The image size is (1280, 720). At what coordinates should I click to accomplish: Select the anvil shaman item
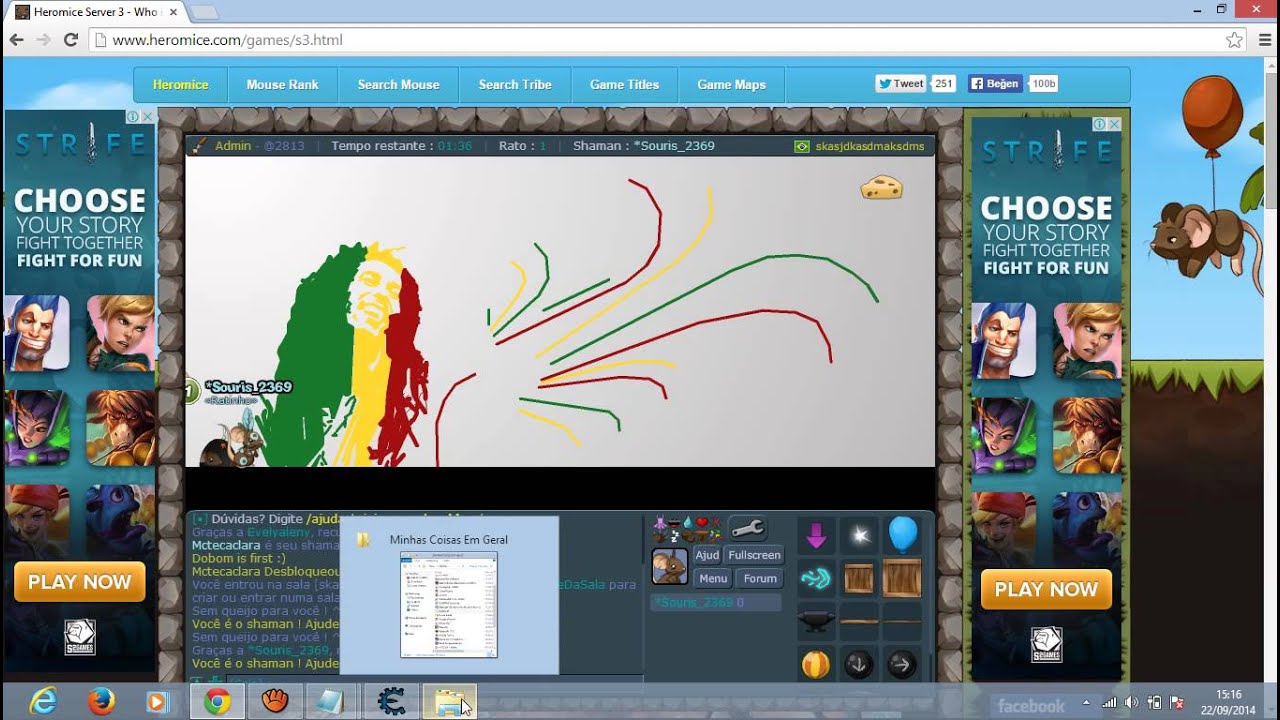pyautogui.click(x=816, y=621)
